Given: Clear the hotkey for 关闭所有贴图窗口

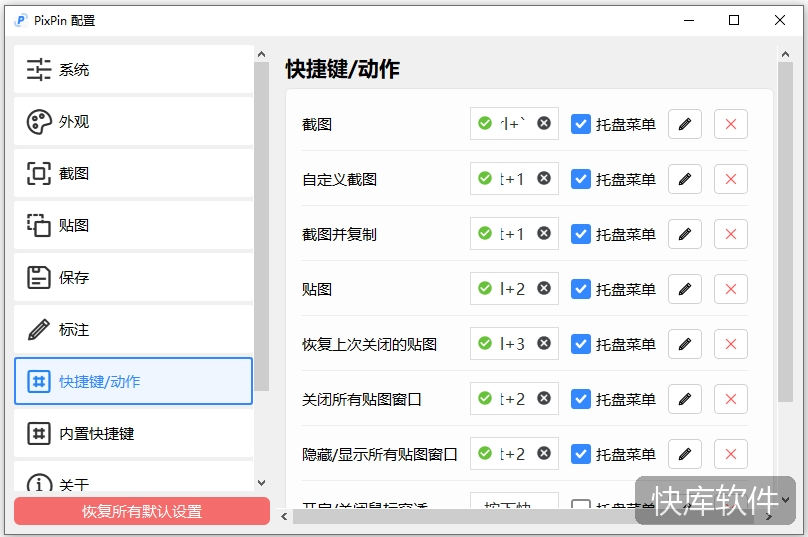Looking at the screenshot, I should click(544, 398).
